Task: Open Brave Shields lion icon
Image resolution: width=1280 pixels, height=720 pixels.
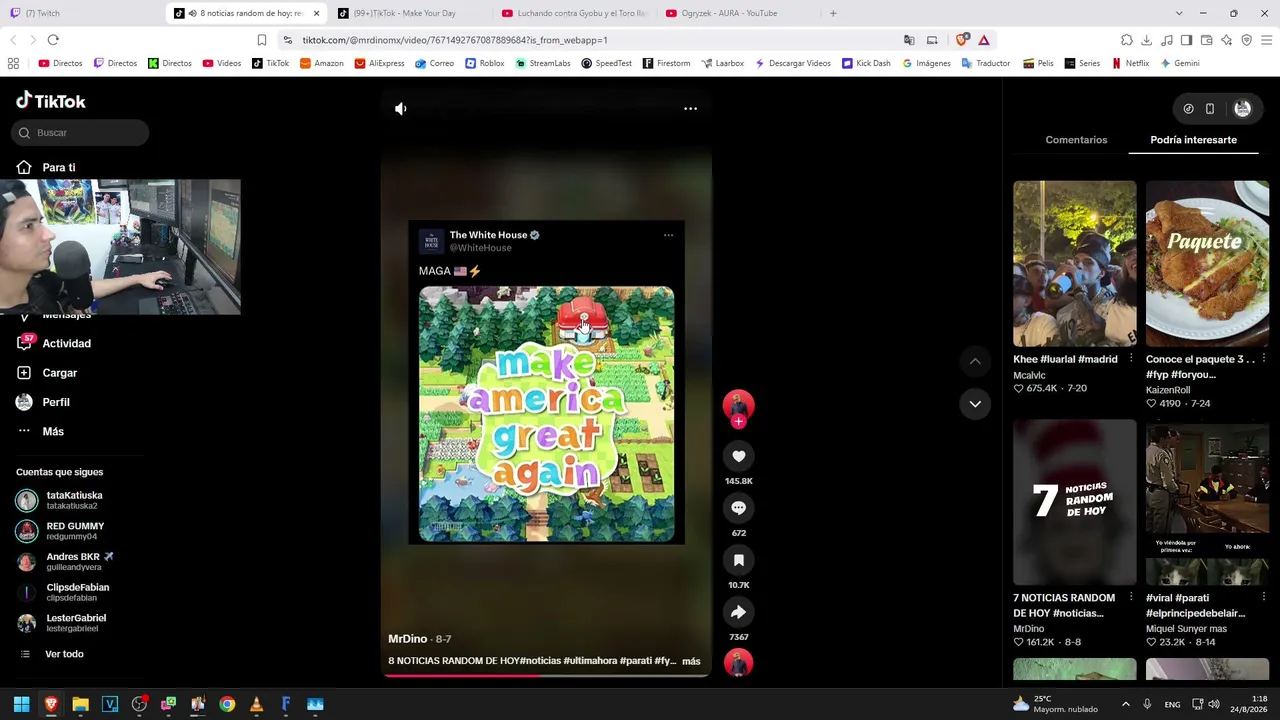Action: tap(962, 40)
